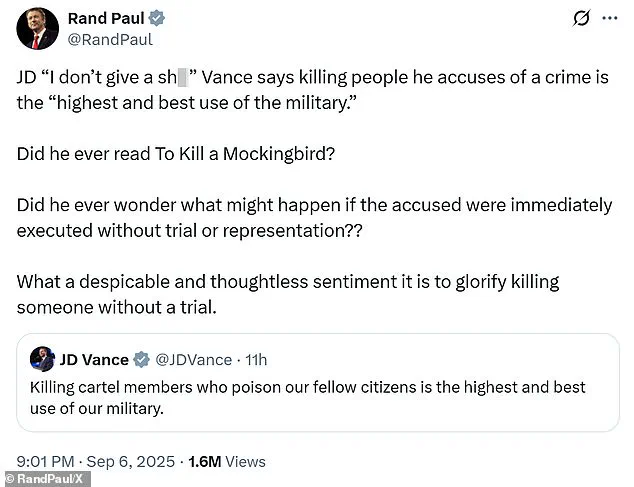634x487 pixels.
Task: Click the censored gray block in first line
Action: (182, 76)
